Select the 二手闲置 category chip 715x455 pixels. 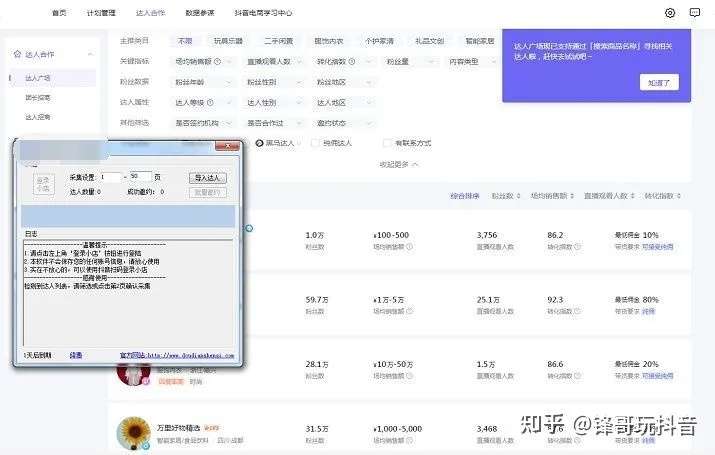click(278, 41)
